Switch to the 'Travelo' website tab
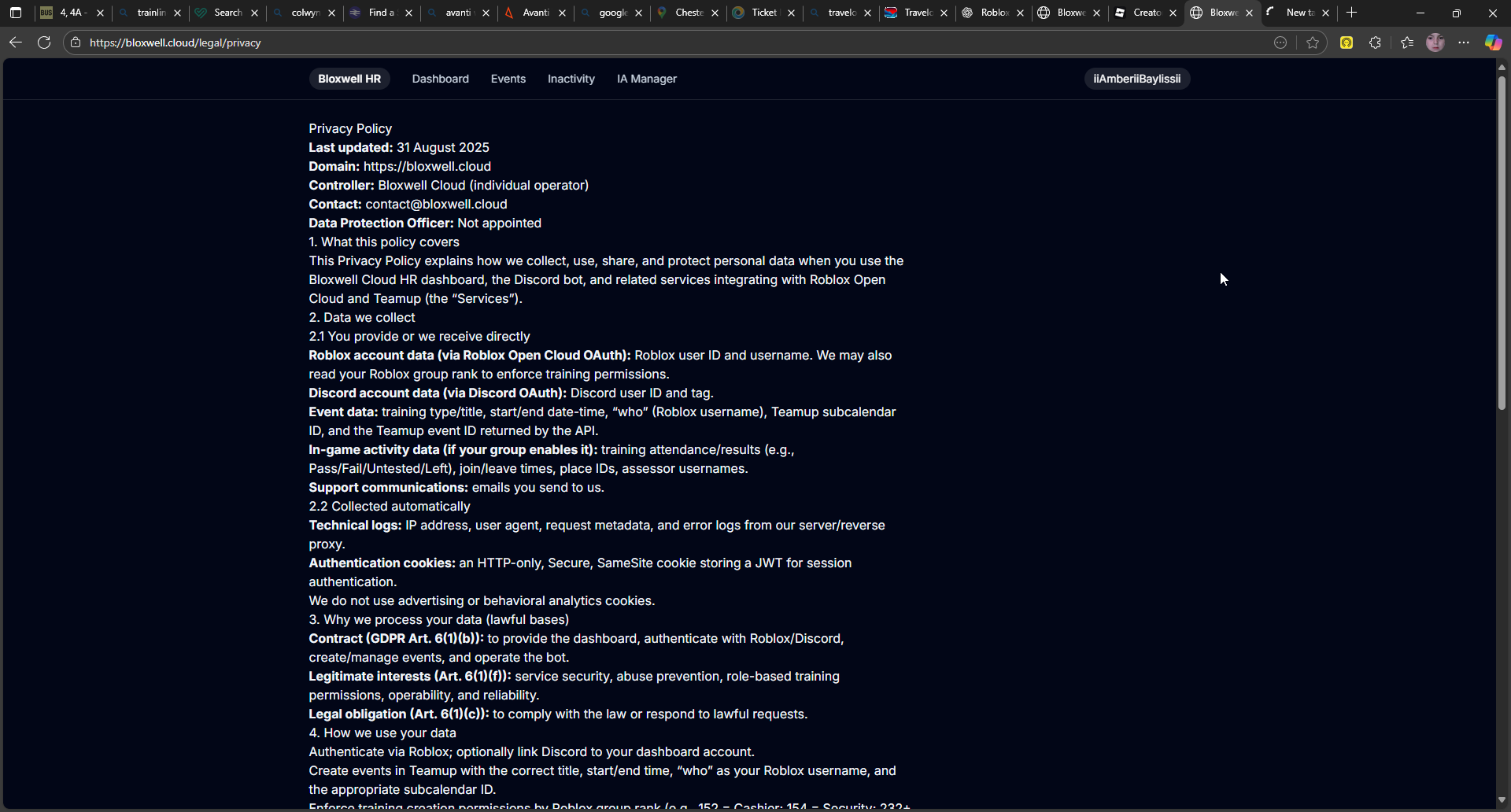This screenshot has height=812, width=1511. tap(916, 13)
